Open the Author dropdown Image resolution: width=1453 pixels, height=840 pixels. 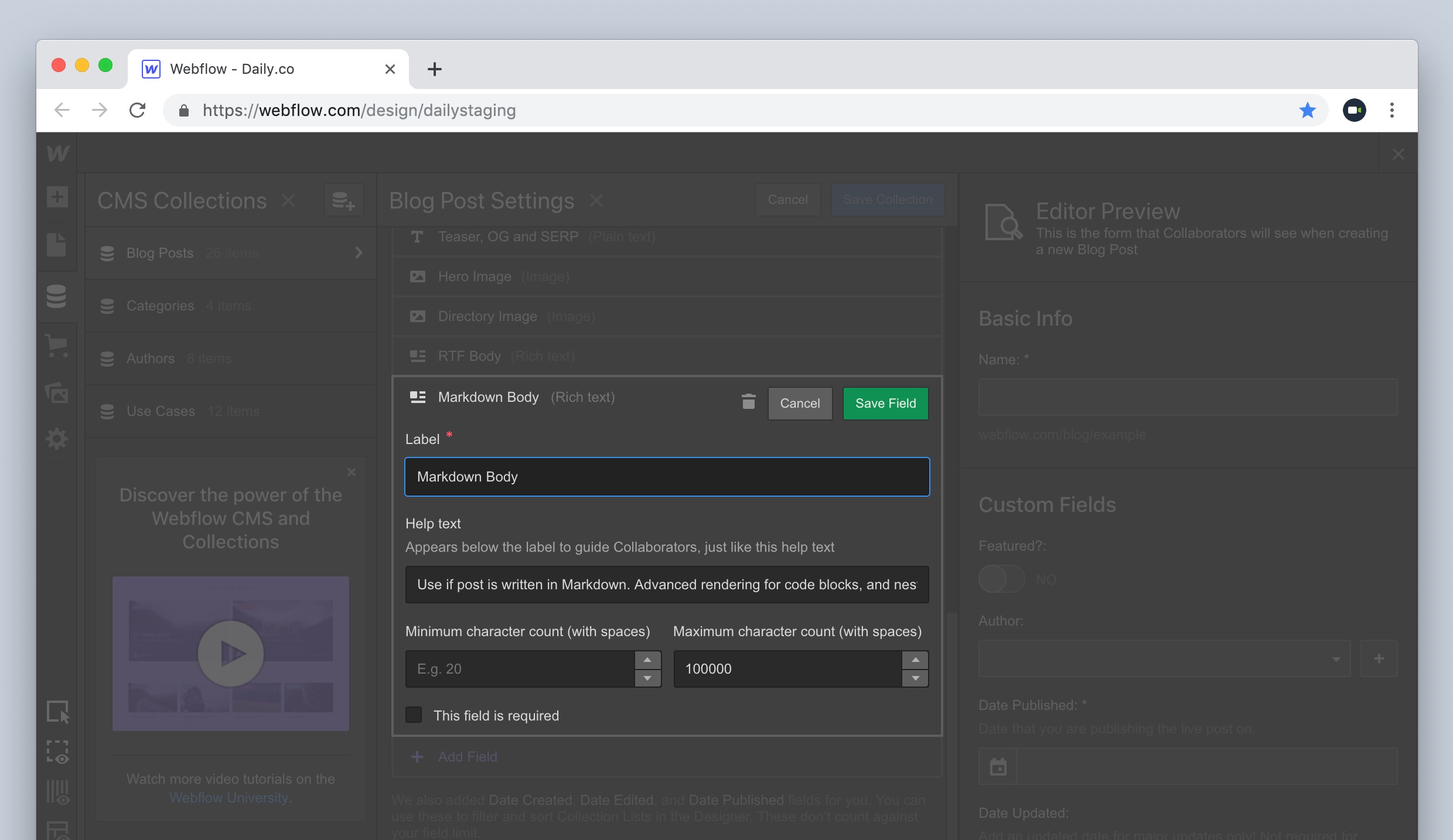(1164, 658)
